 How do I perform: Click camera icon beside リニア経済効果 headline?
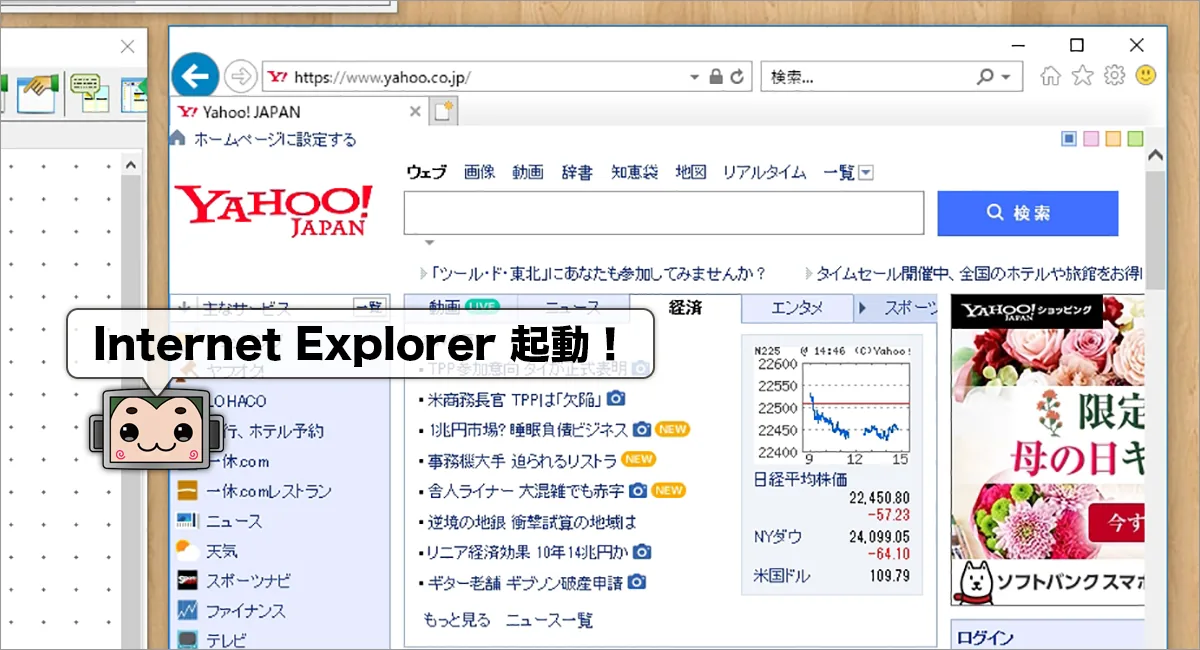pos(642,552)
